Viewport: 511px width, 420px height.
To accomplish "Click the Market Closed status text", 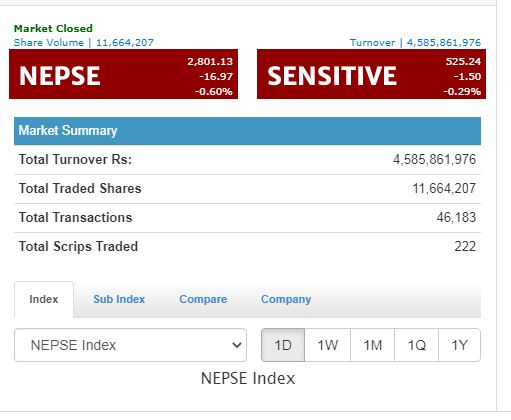I will tap(53, 29).
